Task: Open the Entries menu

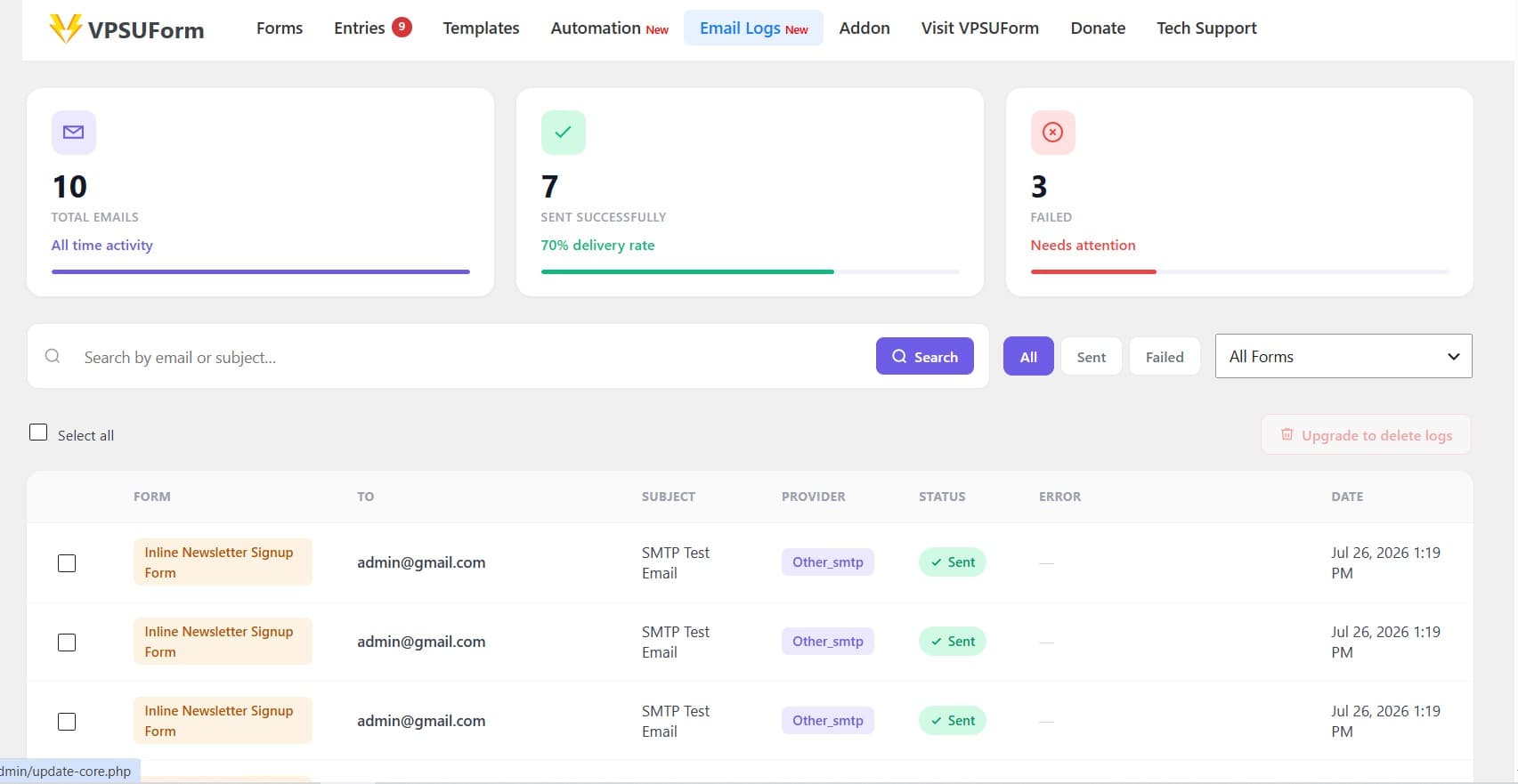Action: click(360, 28)
